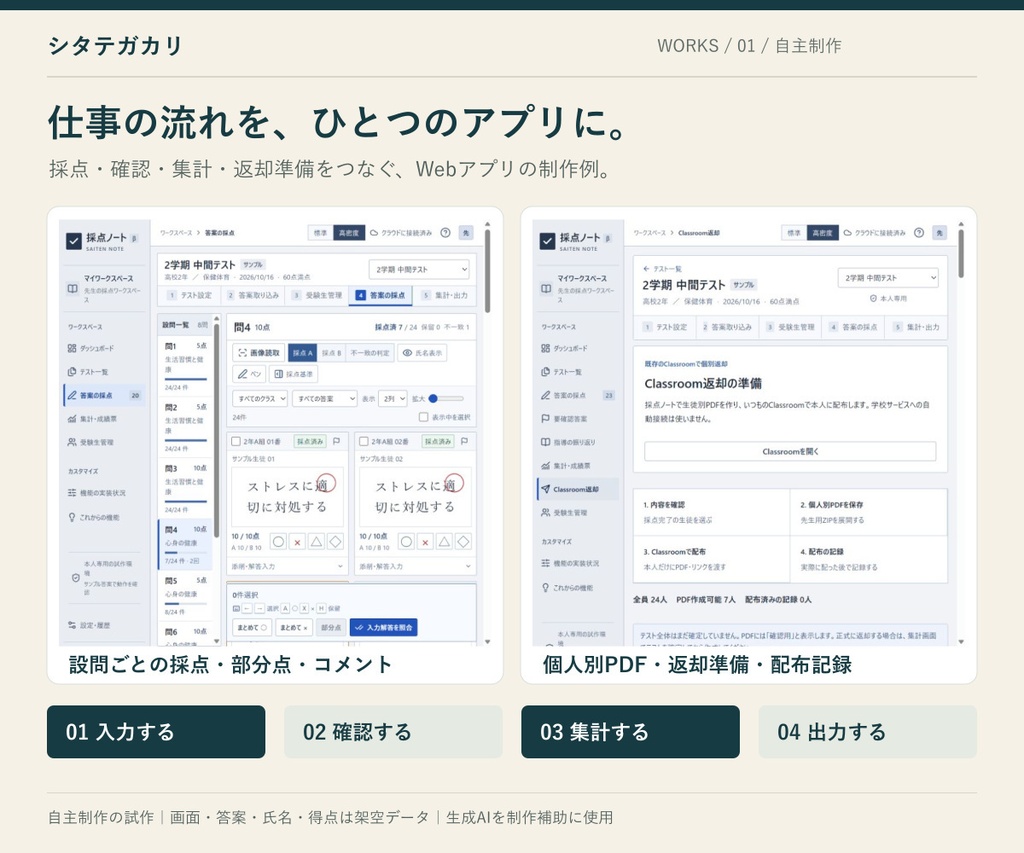Go to テスト設定 step tab in left screenshot

[189, 295]
